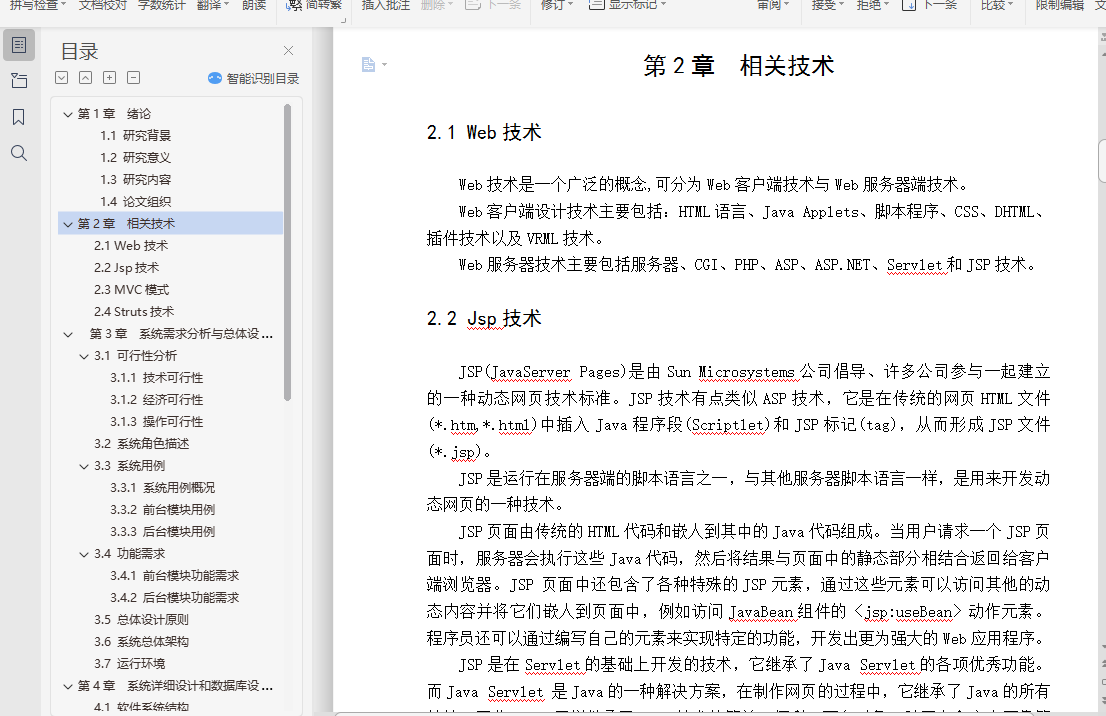Click the second 下一条 icon after 拒绝

click(909, 5)
